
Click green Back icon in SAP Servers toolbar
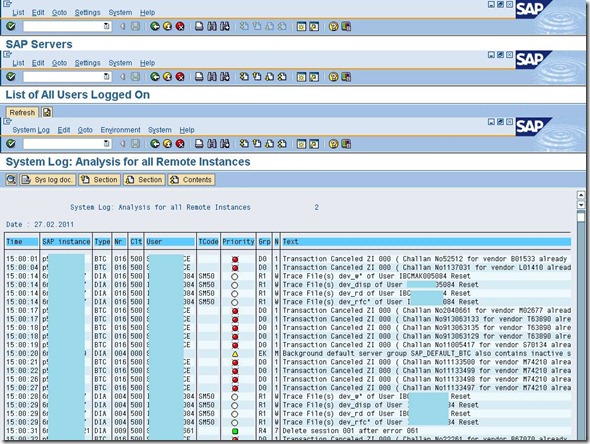click(x=155, y=26)
